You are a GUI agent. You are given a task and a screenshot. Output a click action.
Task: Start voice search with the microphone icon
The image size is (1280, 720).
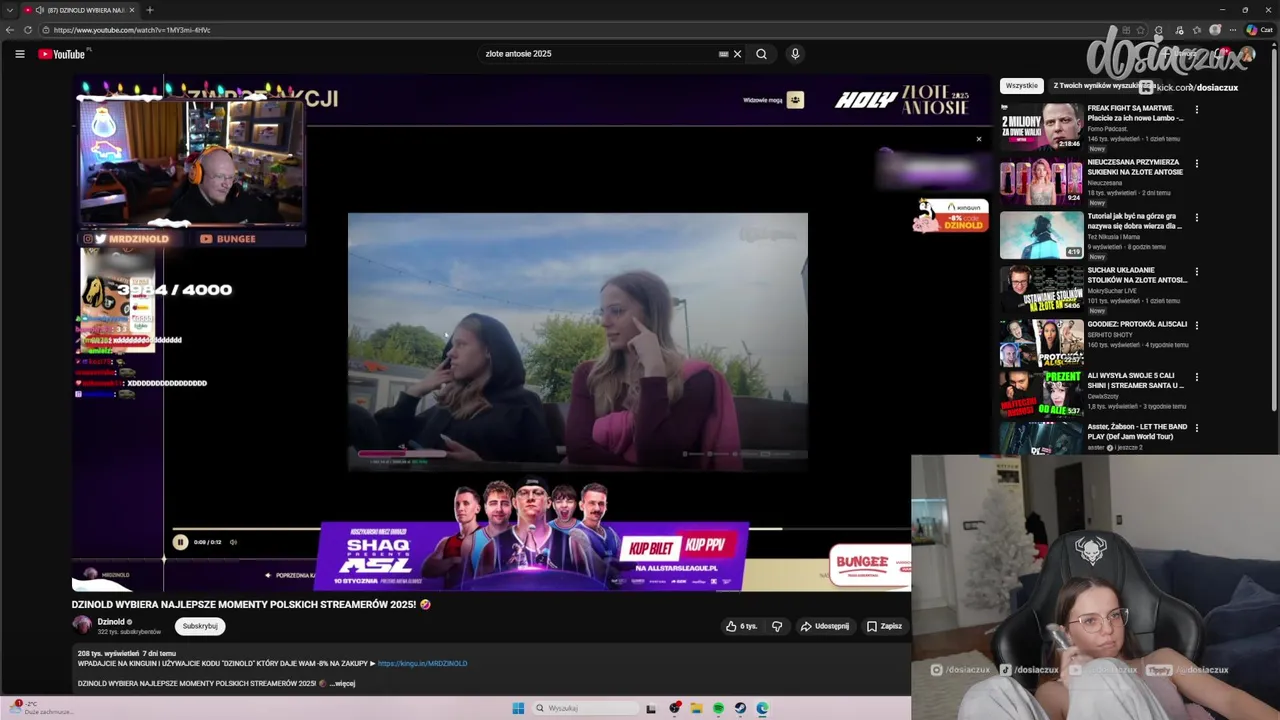(795, 54)
